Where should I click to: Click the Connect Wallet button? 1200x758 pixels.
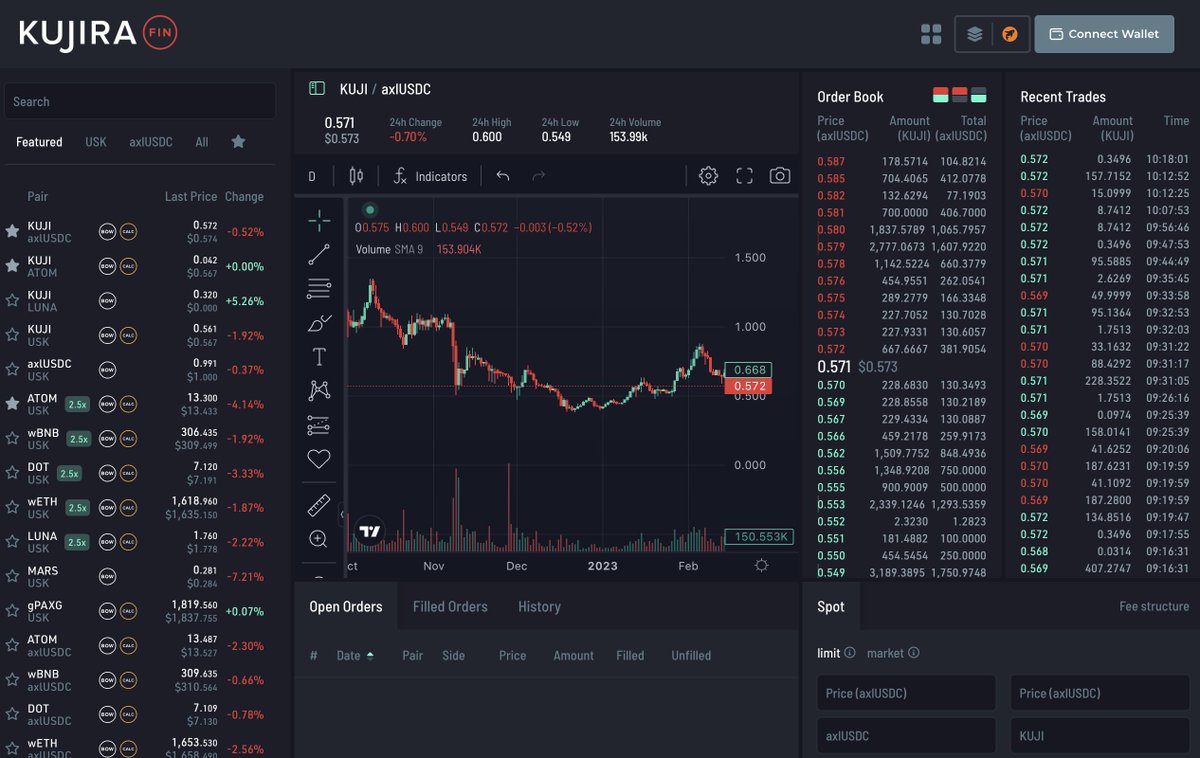tap(1103, 34)
